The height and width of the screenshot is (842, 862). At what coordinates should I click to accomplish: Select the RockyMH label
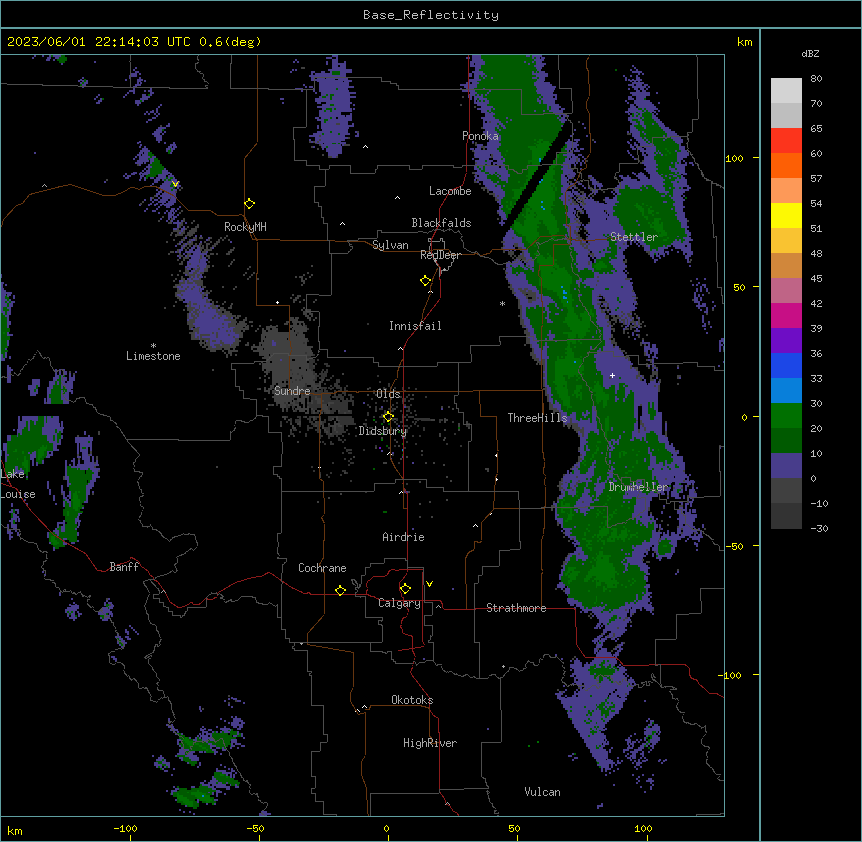click(x=245, y=227)
